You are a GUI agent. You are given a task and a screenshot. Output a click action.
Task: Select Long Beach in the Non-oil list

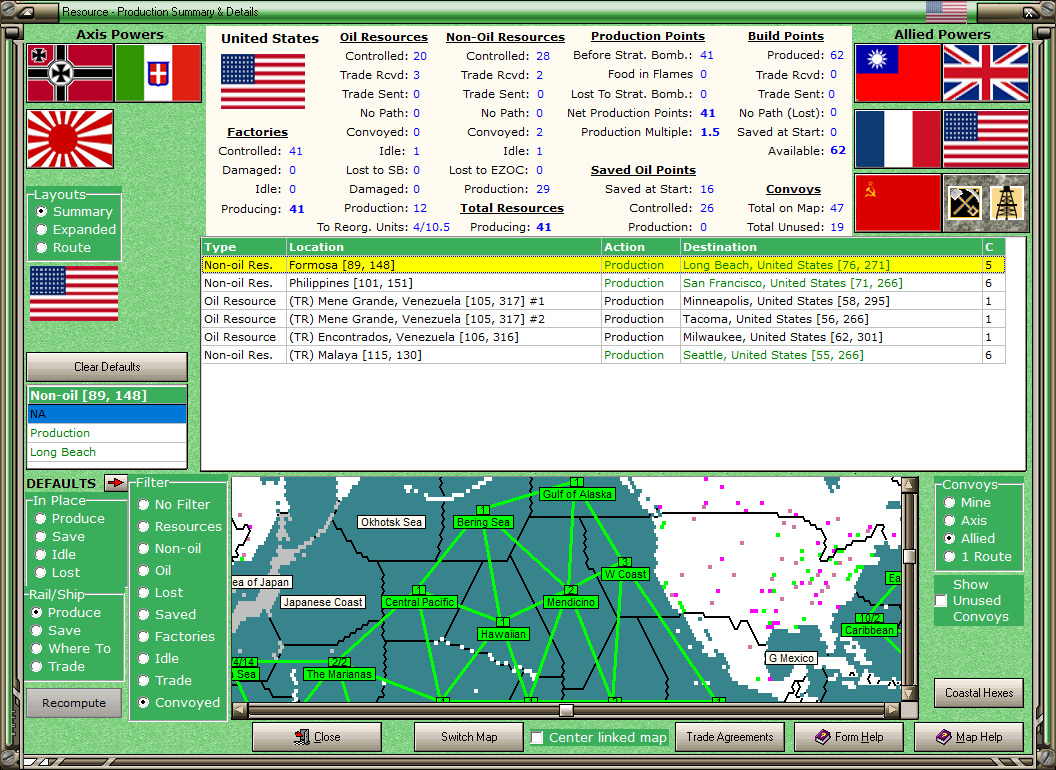click(107, 452)
